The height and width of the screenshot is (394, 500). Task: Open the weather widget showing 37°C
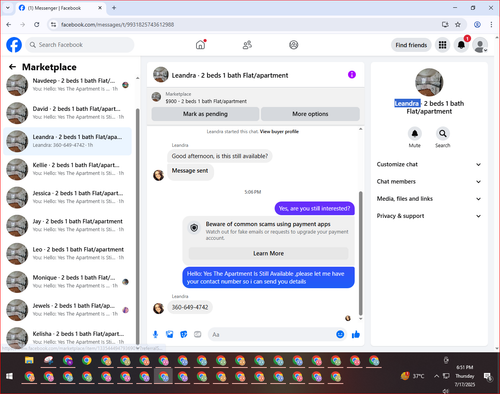point(413,376)
